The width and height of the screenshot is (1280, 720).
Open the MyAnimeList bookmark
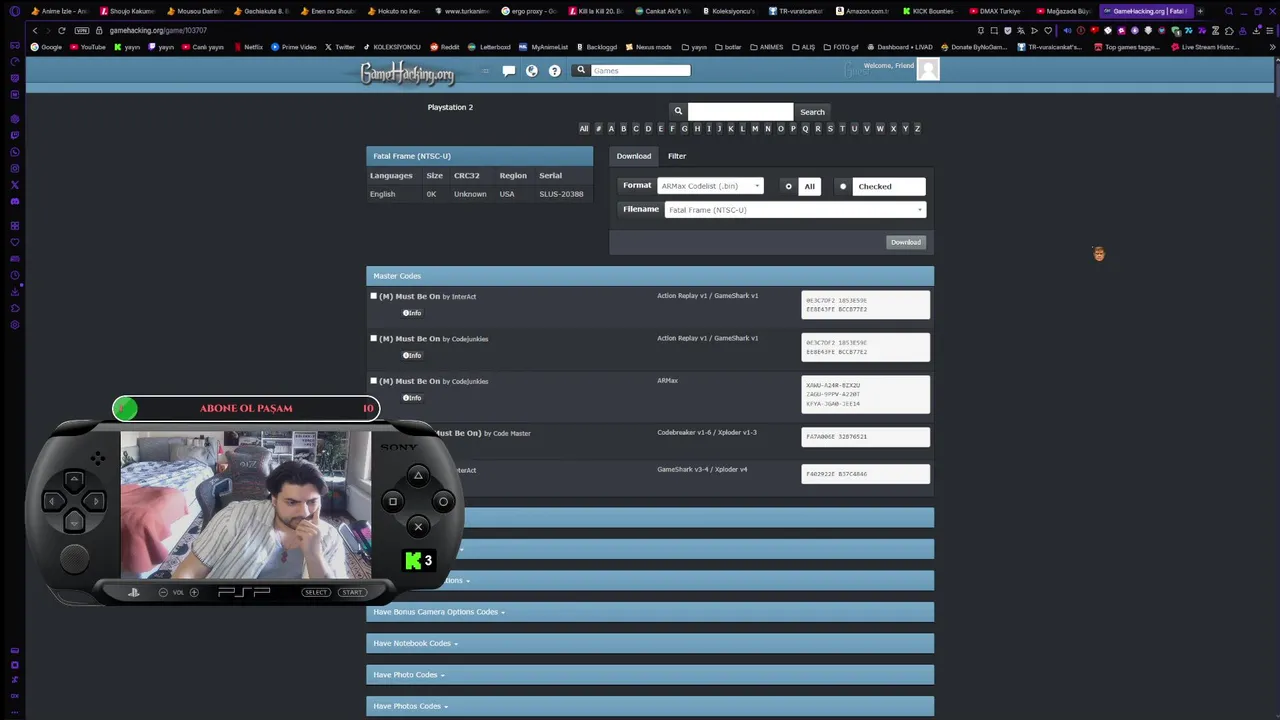tap(544, 47)
